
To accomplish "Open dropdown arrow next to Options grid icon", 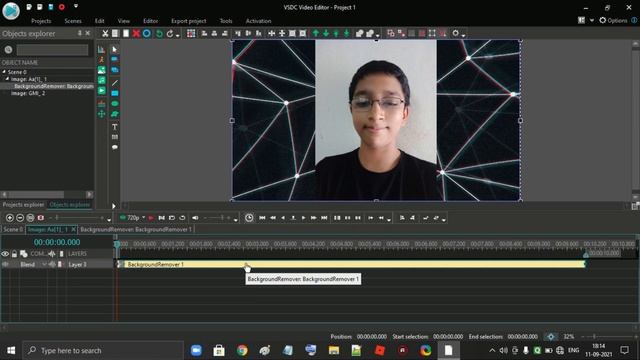I will [591, 20].
